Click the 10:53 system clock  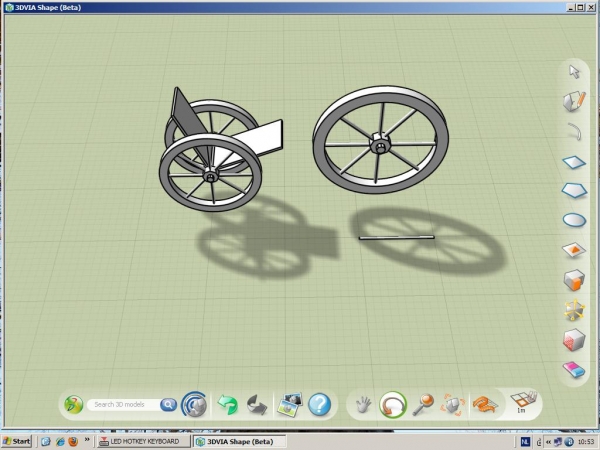click(586, 442)
